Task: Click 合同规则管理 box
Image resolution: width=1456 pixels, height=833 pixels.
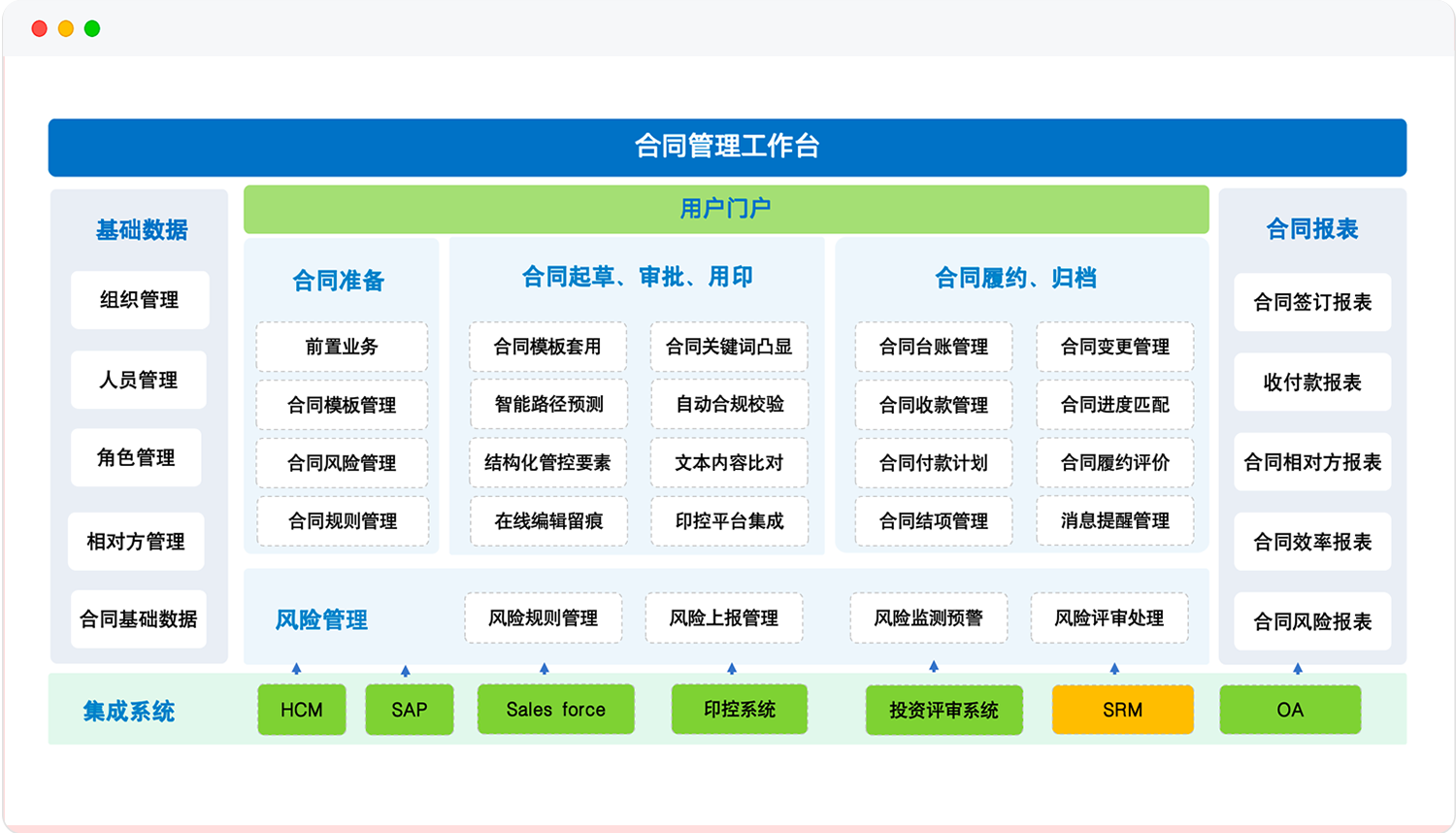Action: coord(343,521)
